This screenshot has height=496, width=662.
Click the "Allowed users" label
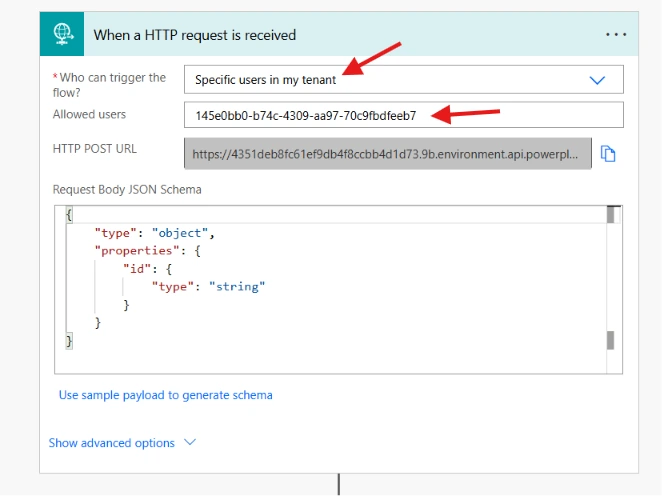[89, 114]
